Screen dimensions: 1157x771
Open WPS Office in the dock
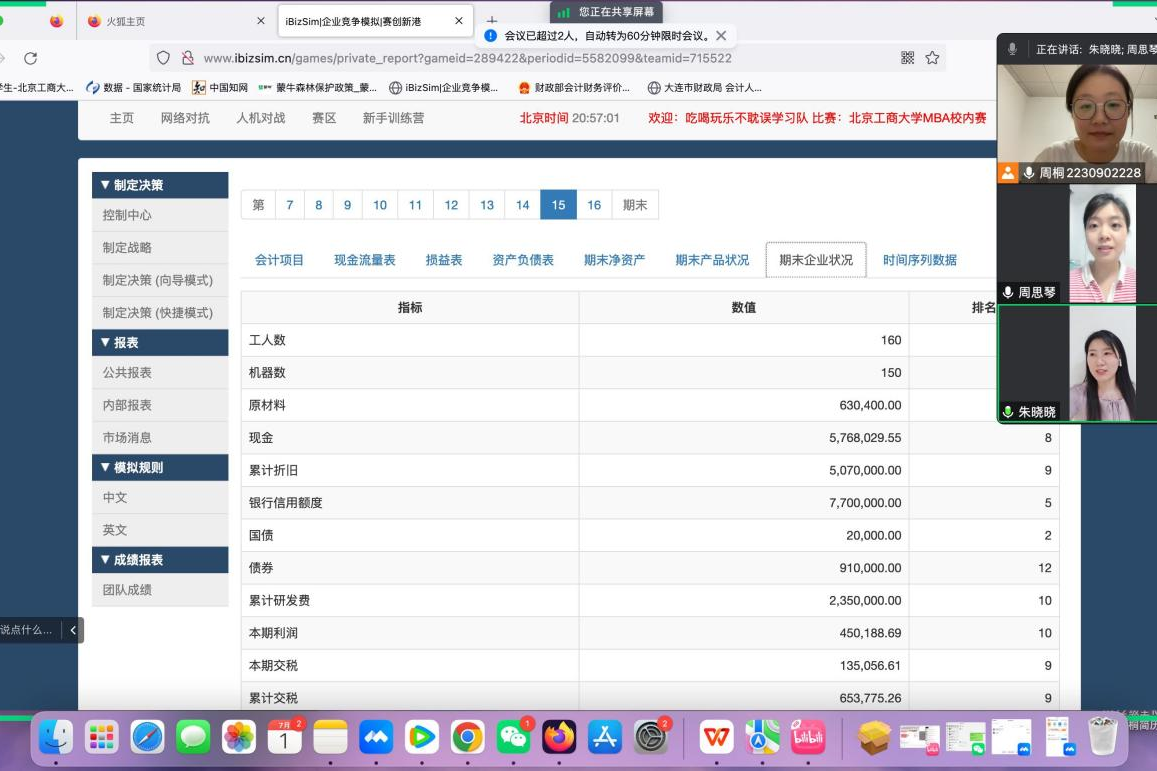click(x=716, y=738)
